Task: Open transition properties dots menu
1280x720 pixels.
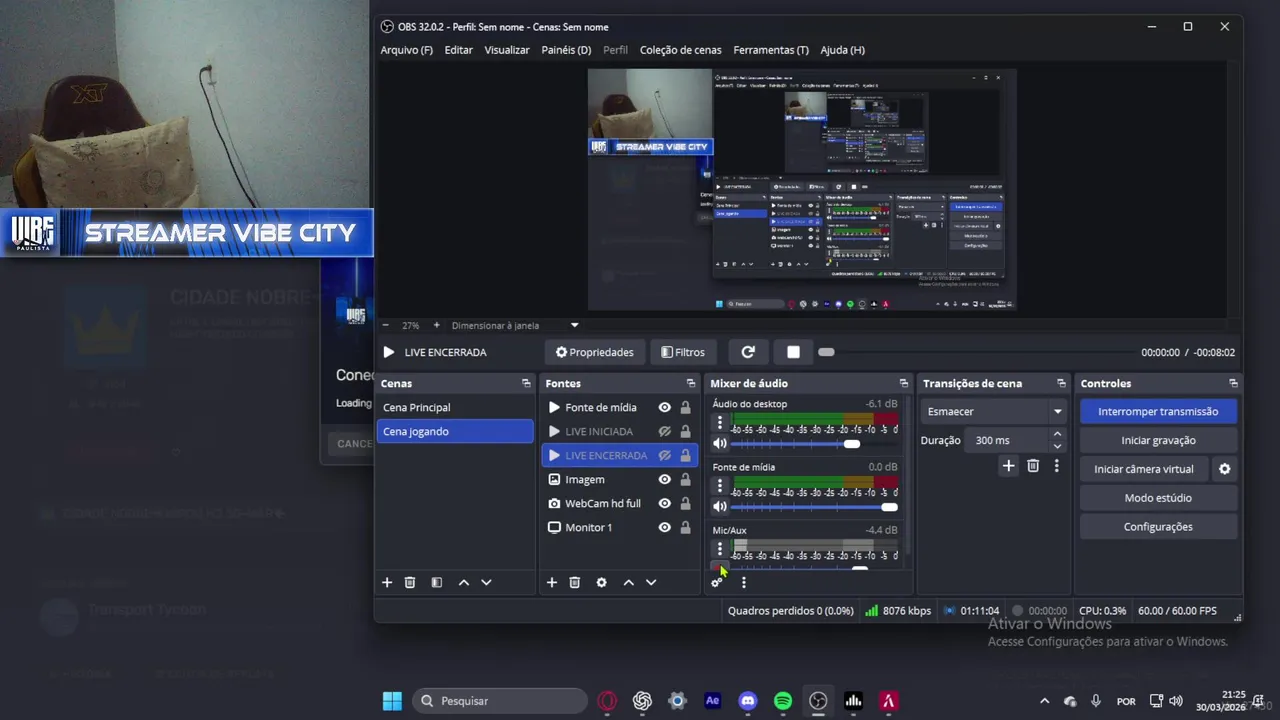Action: coord(1056,466)
